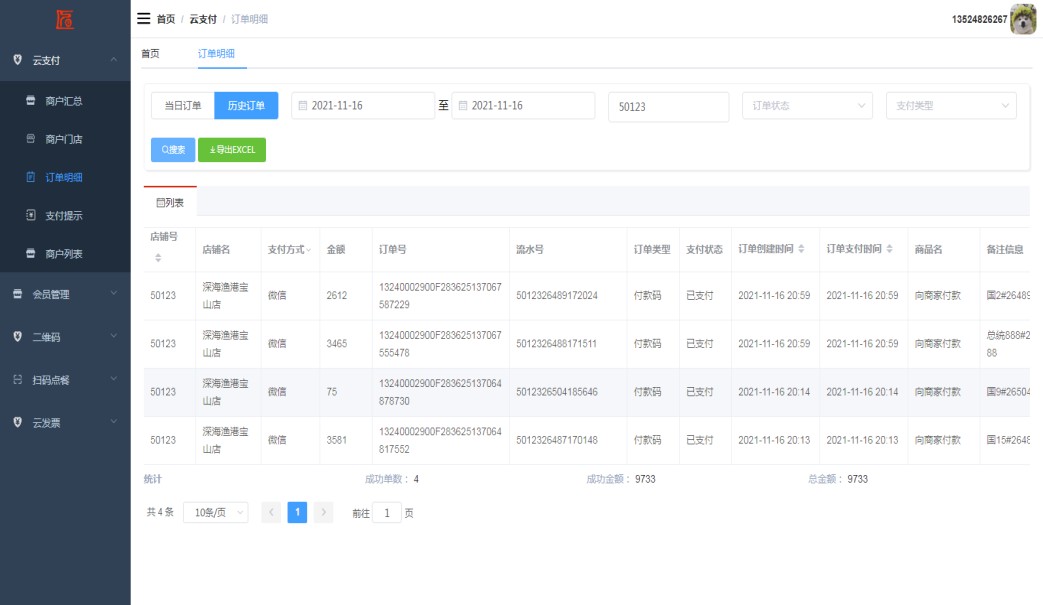The image size is (1043, 605).
Task: Sort by 店铺号 column sort arrows
Action: [x=157, y=259]
